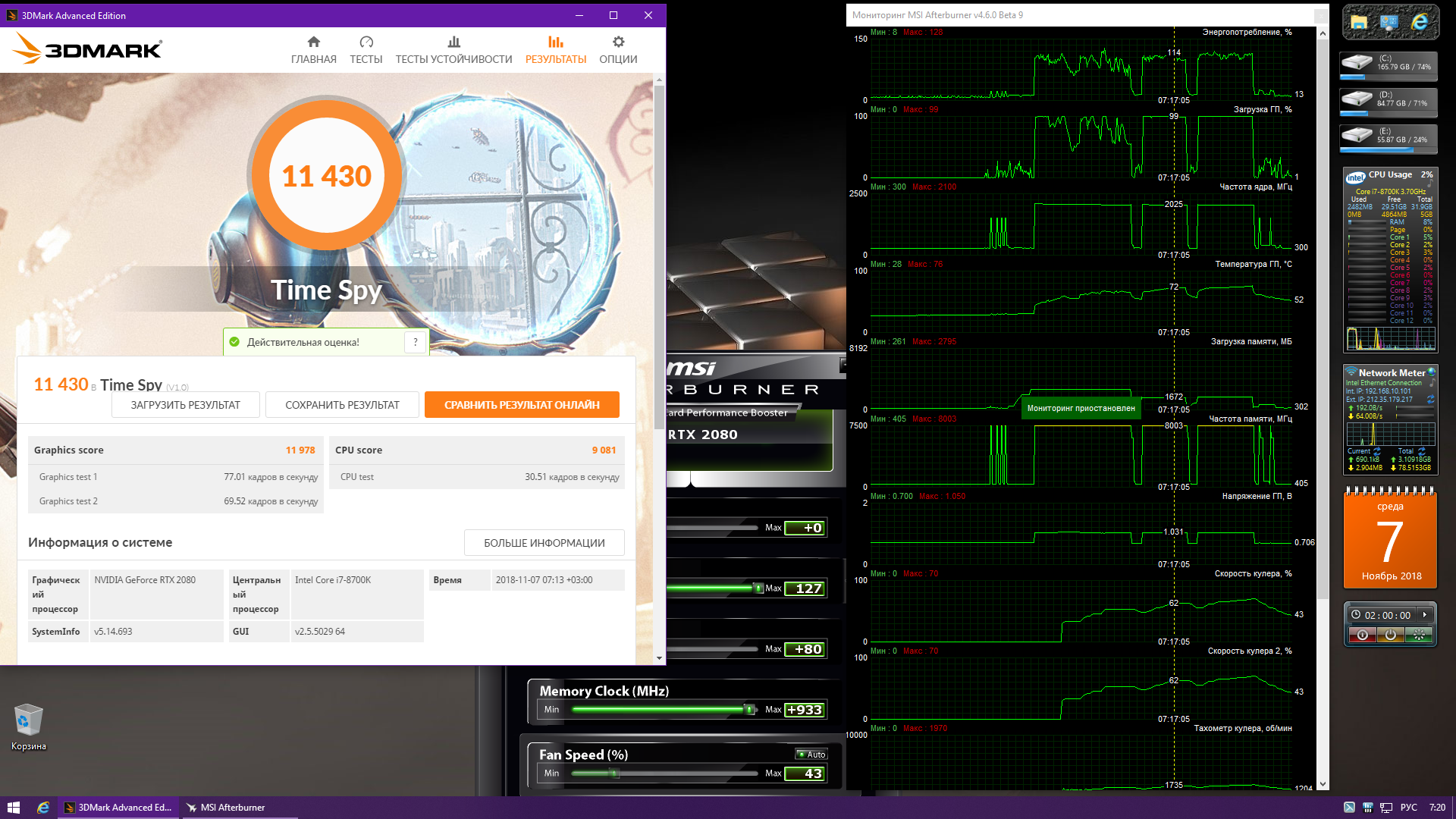Open Internet Explorer from the sidebar launcher

(1419, 23)
